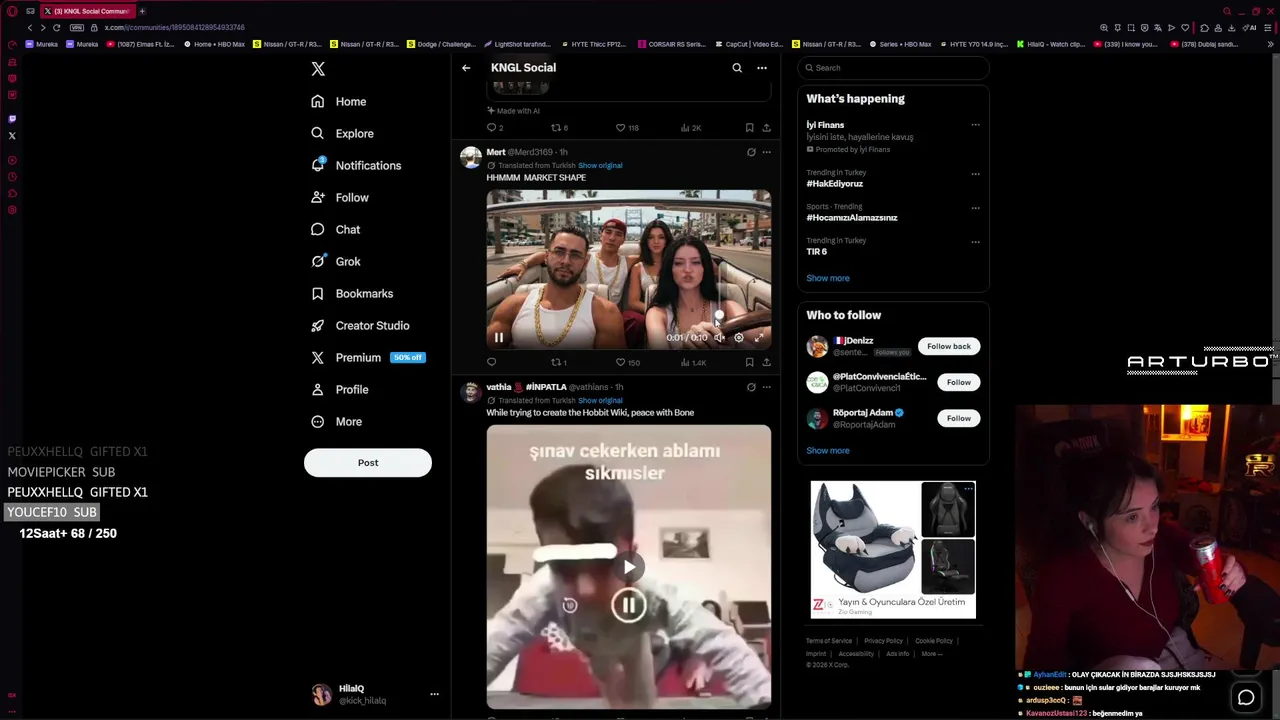This screenshot has height=720, width=1280.
Task: Open Premium 50% off item
Action: (368, 357)
